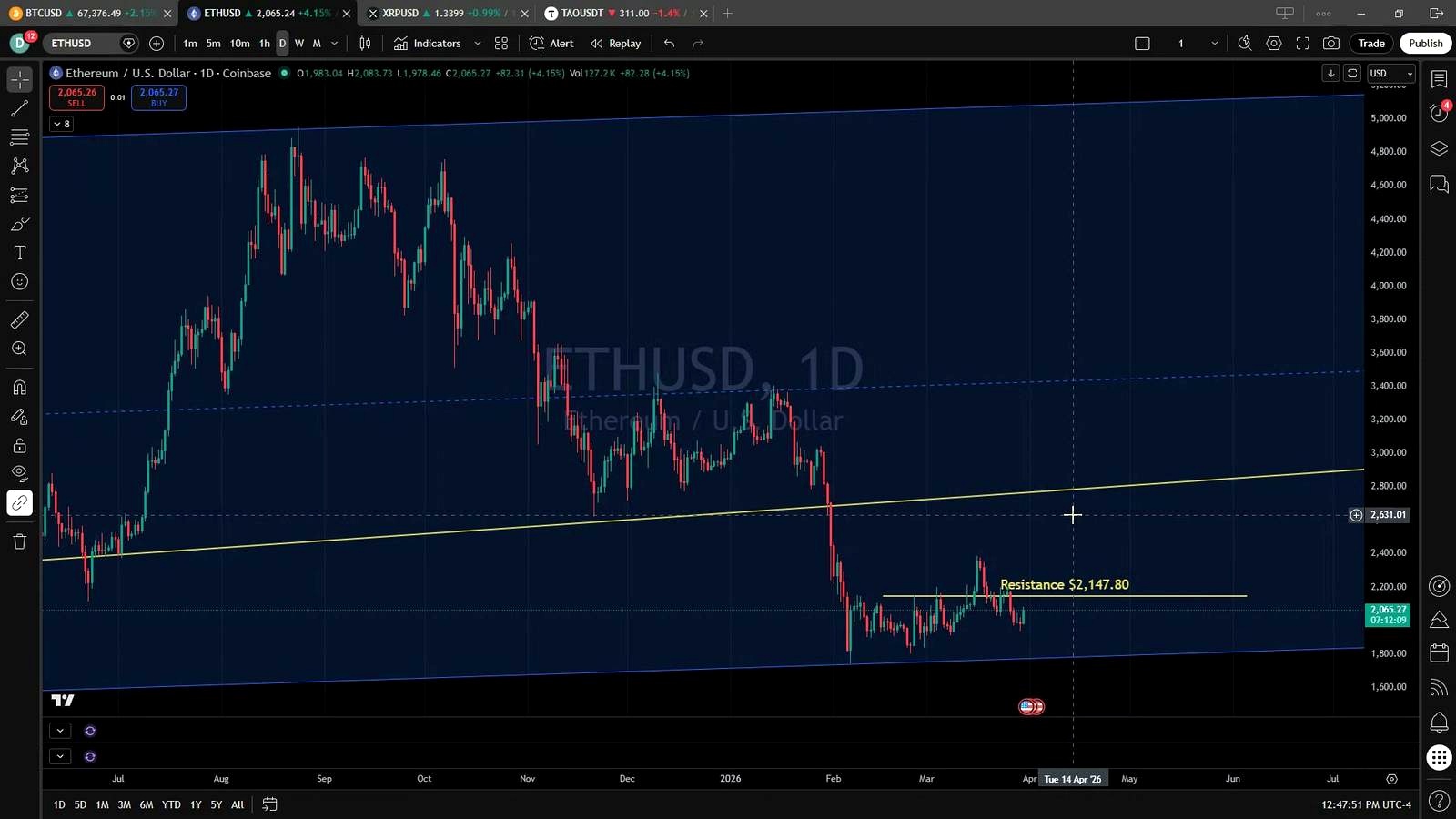Select the trend line drawing tool
The width and height of the screenshot is (1456, 819).
click(x=19, y=108)
